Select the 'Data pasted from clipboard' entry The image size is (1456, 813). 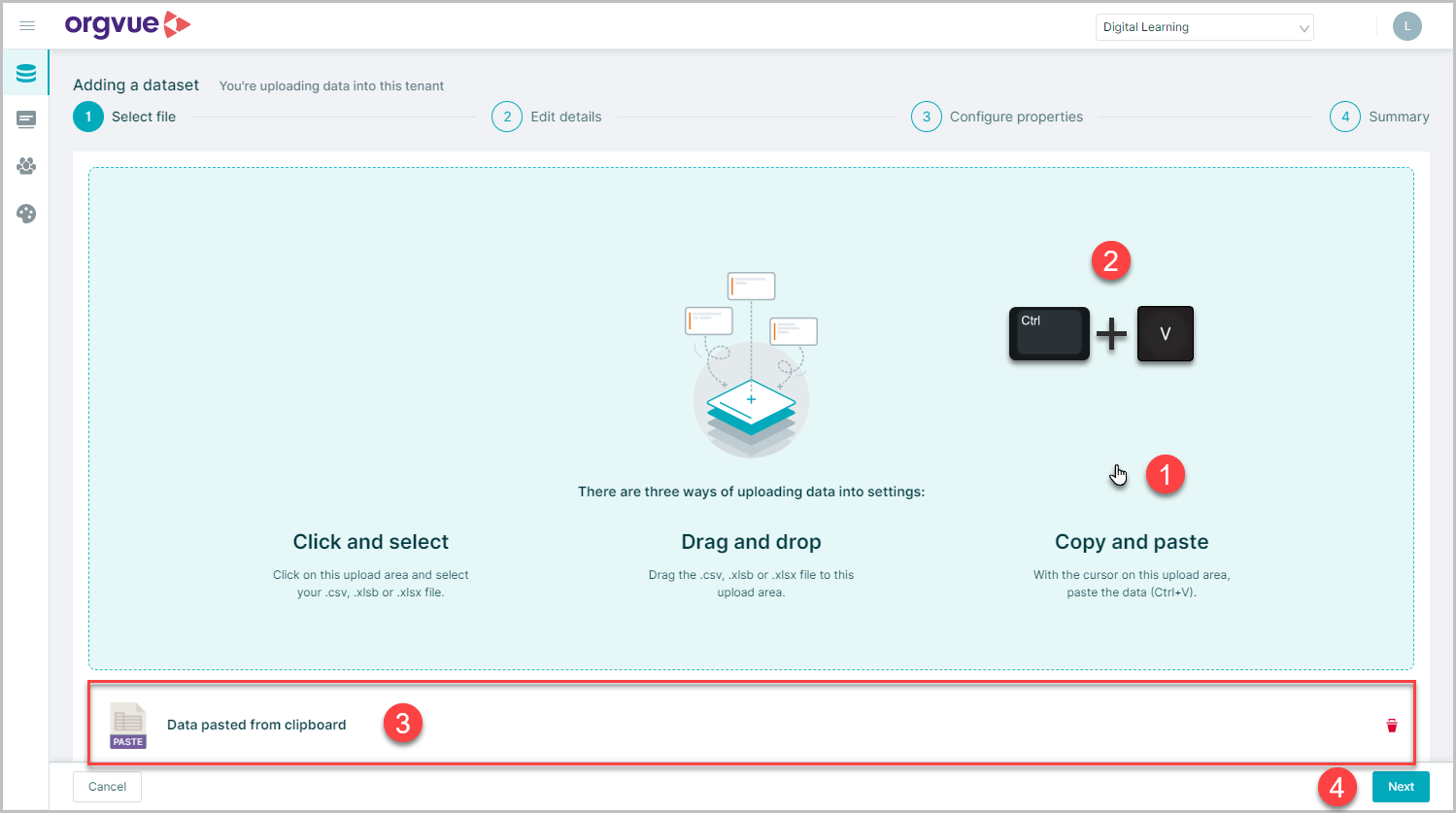click(x=751, y=724)
